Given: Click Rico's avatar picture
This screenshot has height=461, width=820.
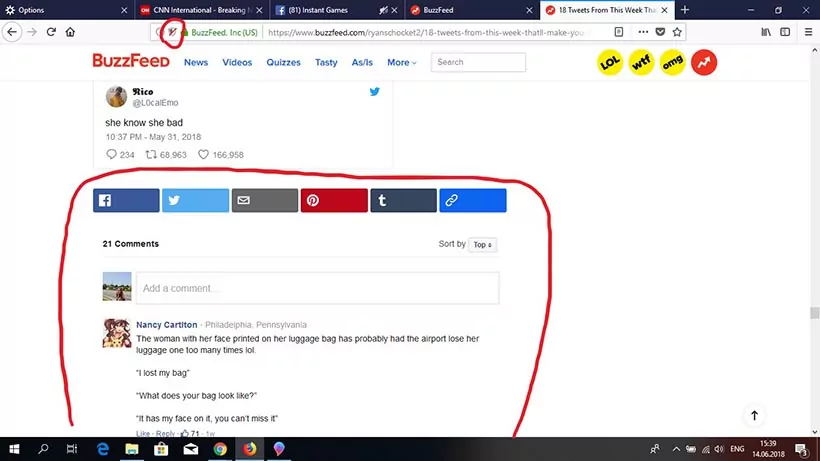Looking at the screenshot, I should pyautogui.click(x=116, y=96).
